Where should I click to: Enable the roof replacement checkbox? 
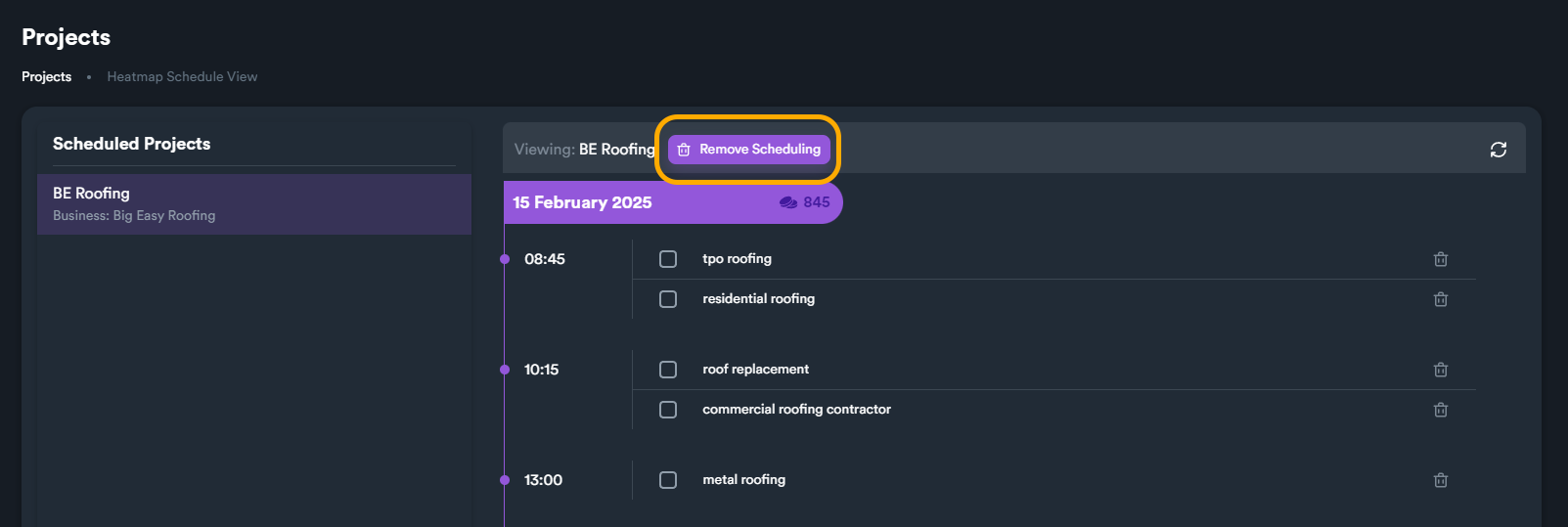click(668, 370)
